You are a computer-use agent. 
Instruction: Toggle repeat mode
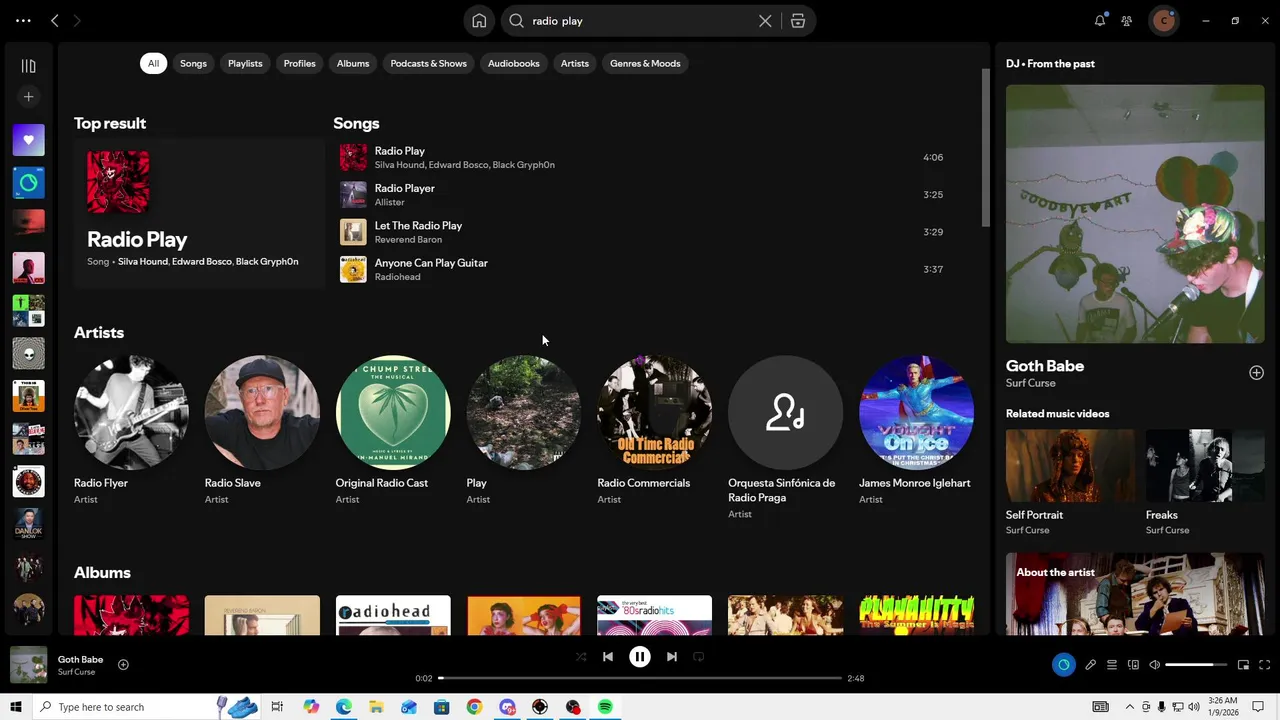click(x=699, y=657)
